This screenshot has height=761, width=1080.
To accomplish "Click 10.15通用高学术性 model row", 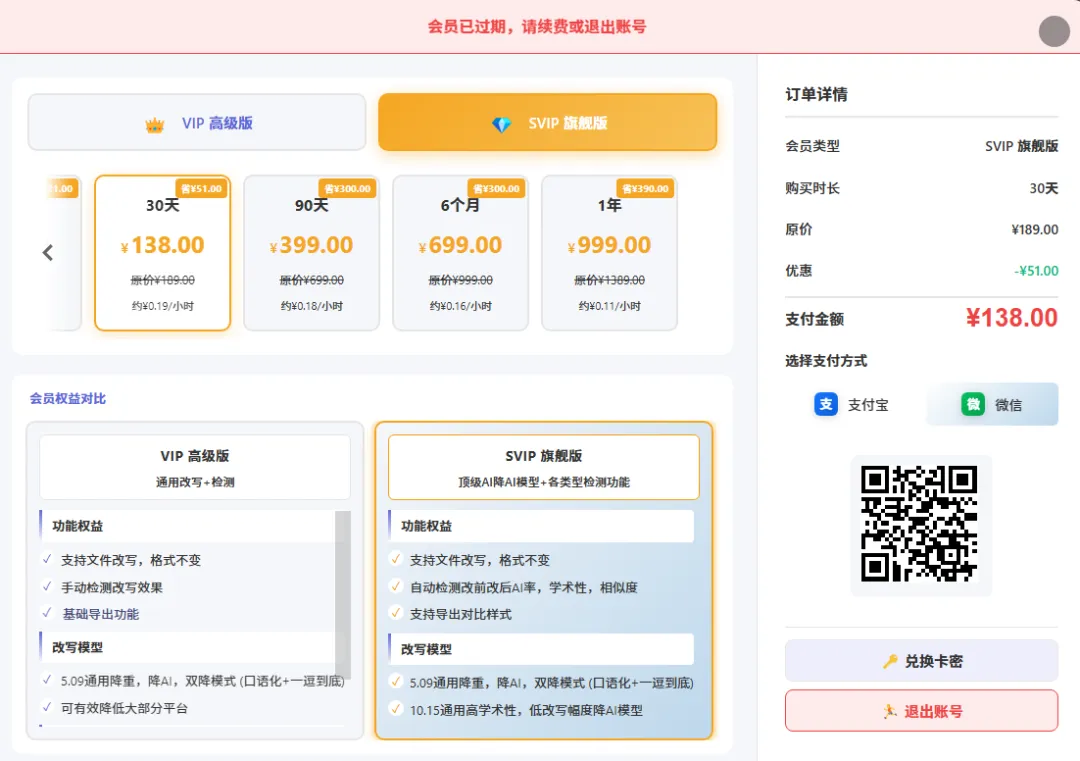I will pyautogui.click(x=526, y=710).
